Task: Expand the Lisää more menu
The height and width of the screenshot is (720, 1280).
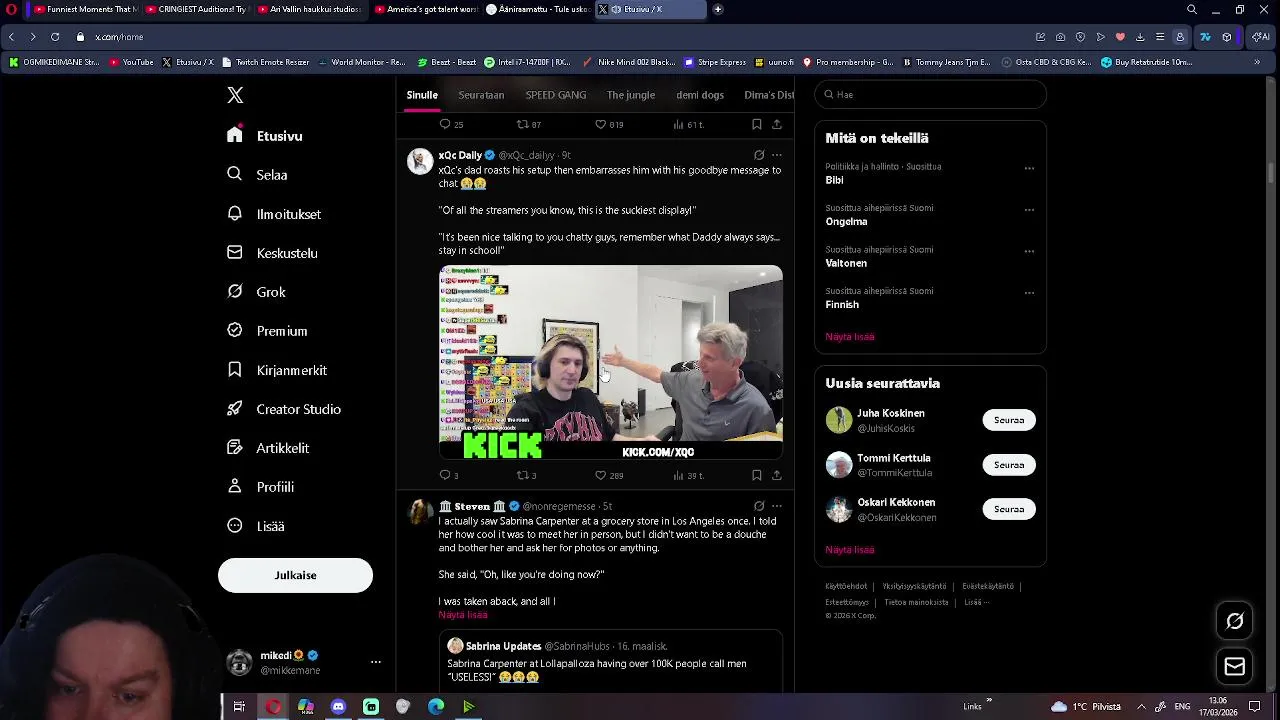Action: tap(256, 526)
